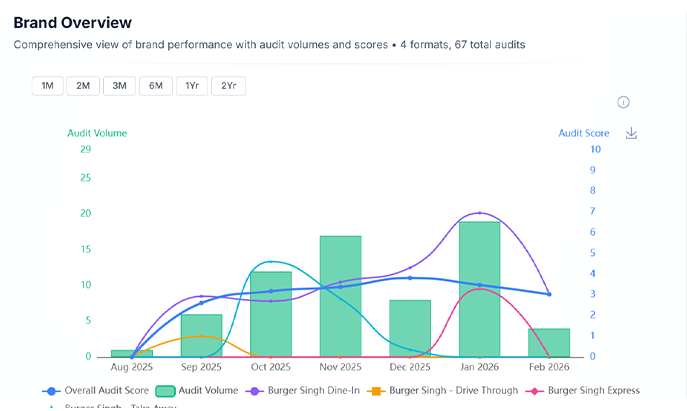Screen dimensions: 687x411
Task: Click the info icon above the chart
Action: click(623, 103)
